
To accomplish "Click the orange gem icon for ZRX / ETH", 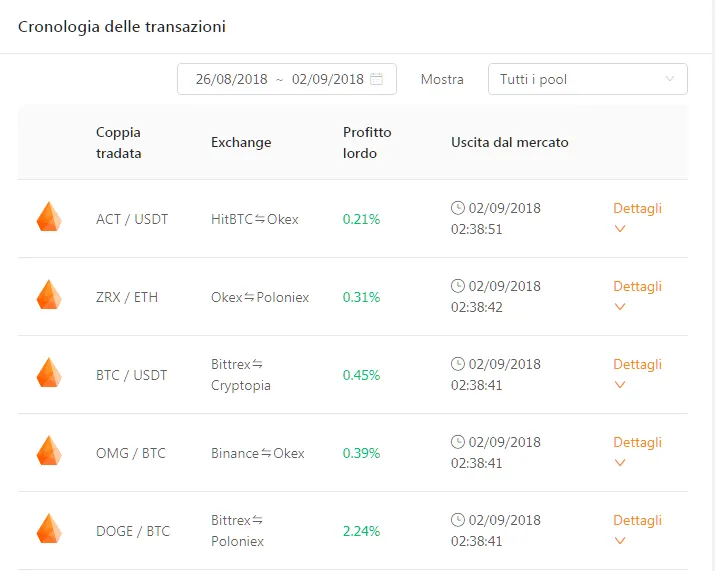I will click(x=49, y=295).
